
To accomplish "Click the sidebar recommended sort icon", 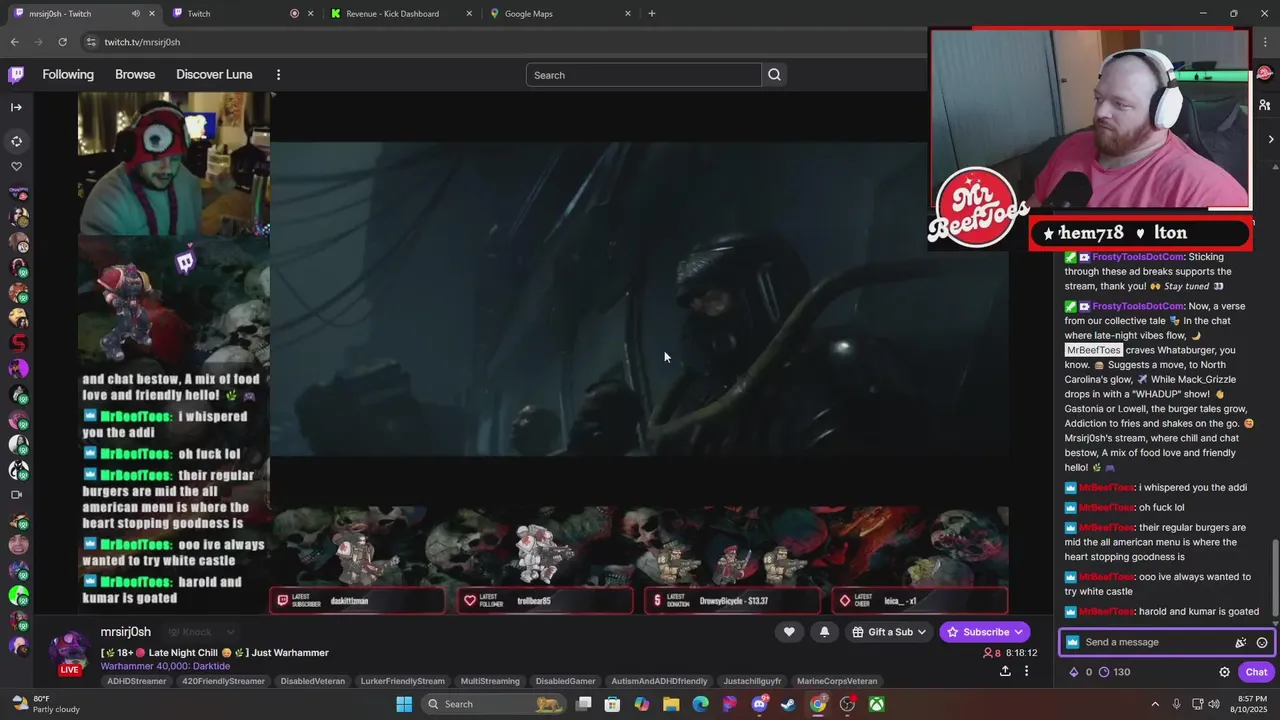I will [x=16, y=141].
